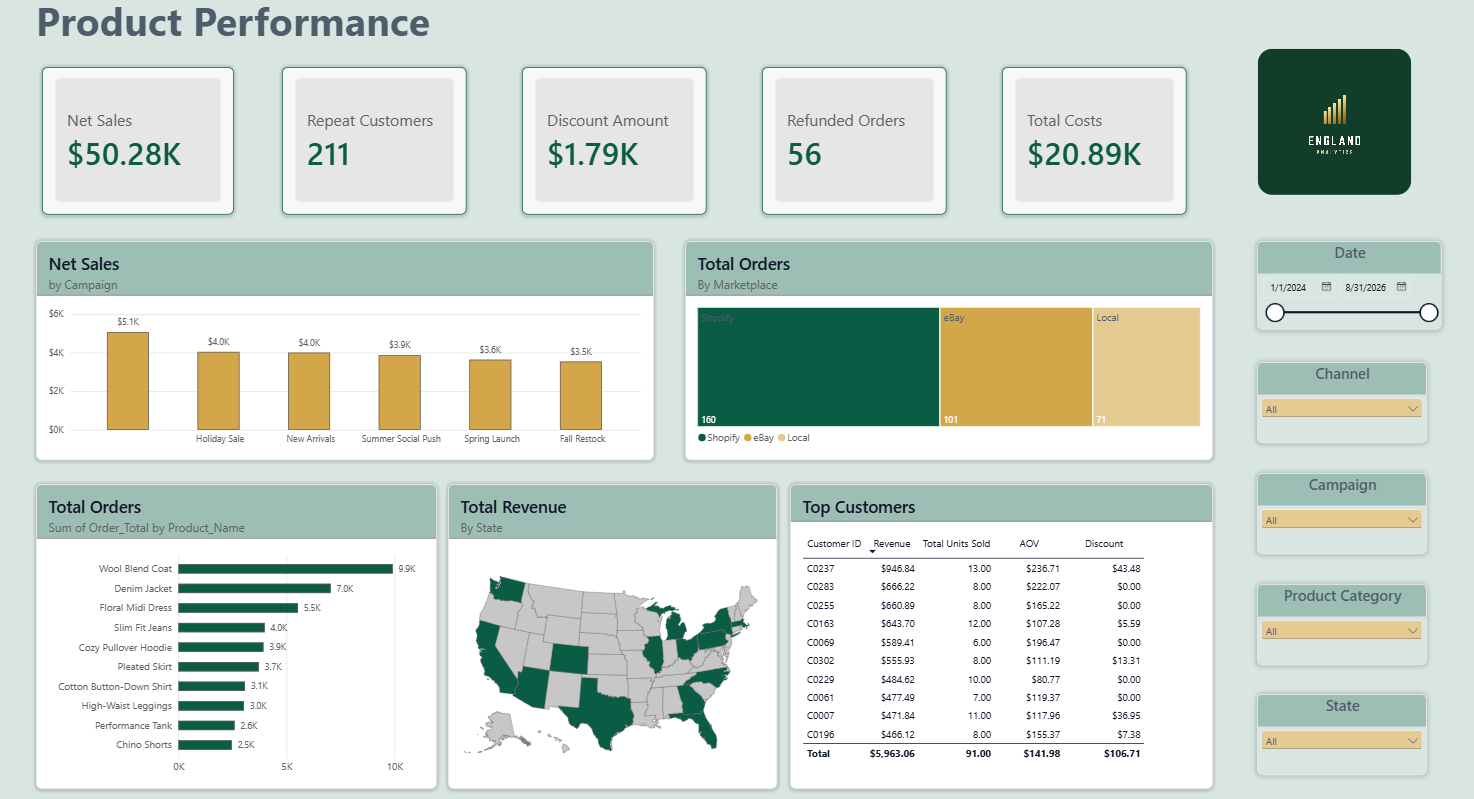Sort table by AOV column header

coord(1029,544)
